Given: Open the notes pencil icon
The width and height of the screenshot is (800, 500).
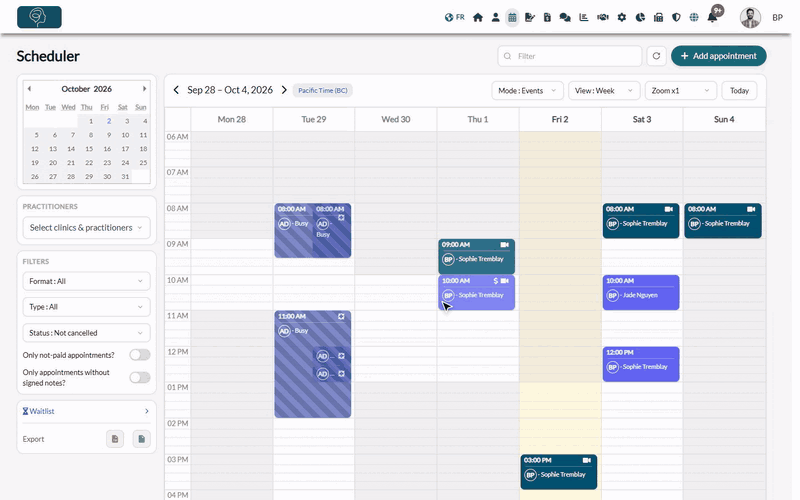Looking at the screenshot, I should (530, 17).
